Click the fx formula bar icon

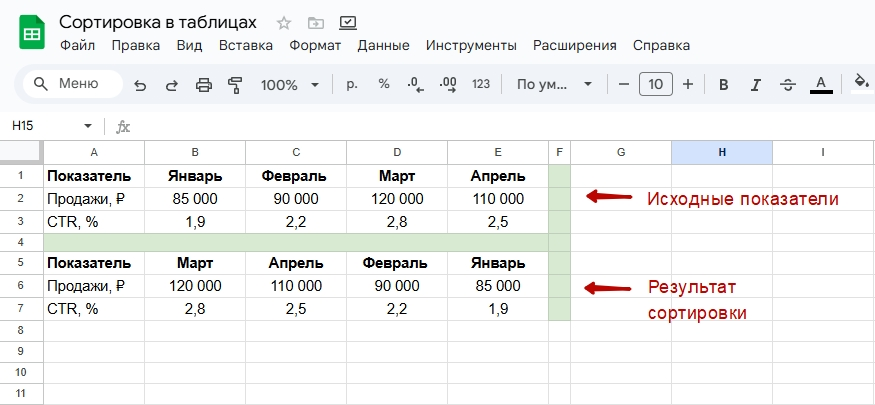click(123, 127)
